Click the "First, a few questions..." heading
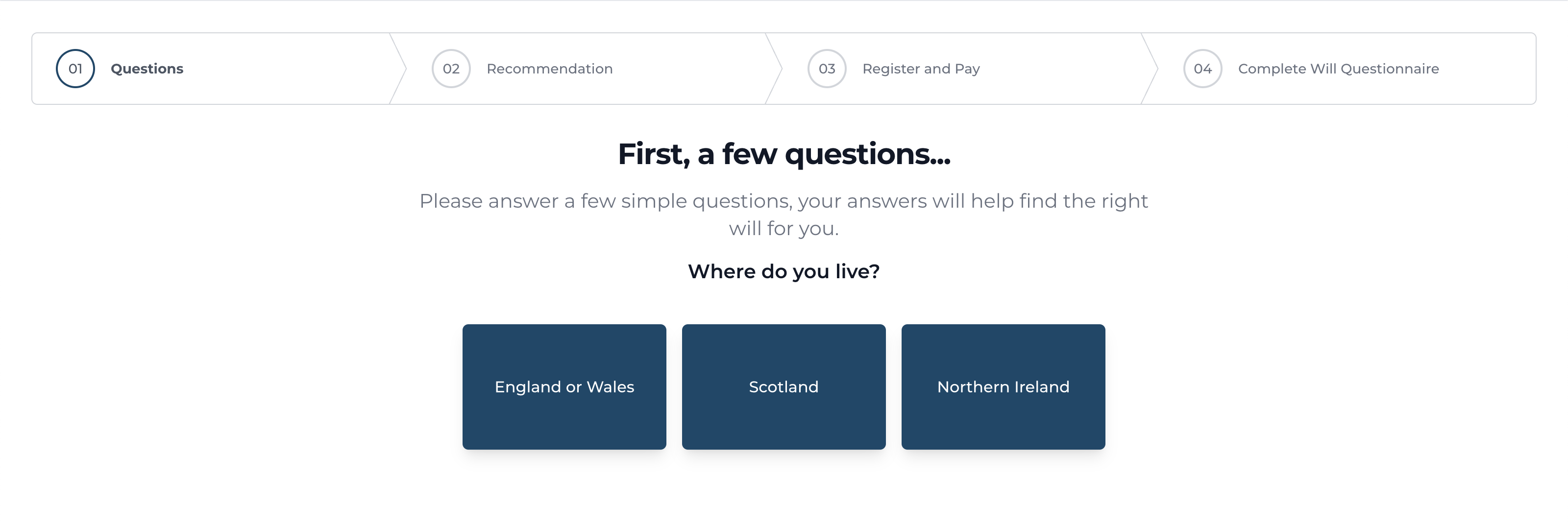This screenshot has height=529, width=1568. pyautogui.click(x=784, y=154)
